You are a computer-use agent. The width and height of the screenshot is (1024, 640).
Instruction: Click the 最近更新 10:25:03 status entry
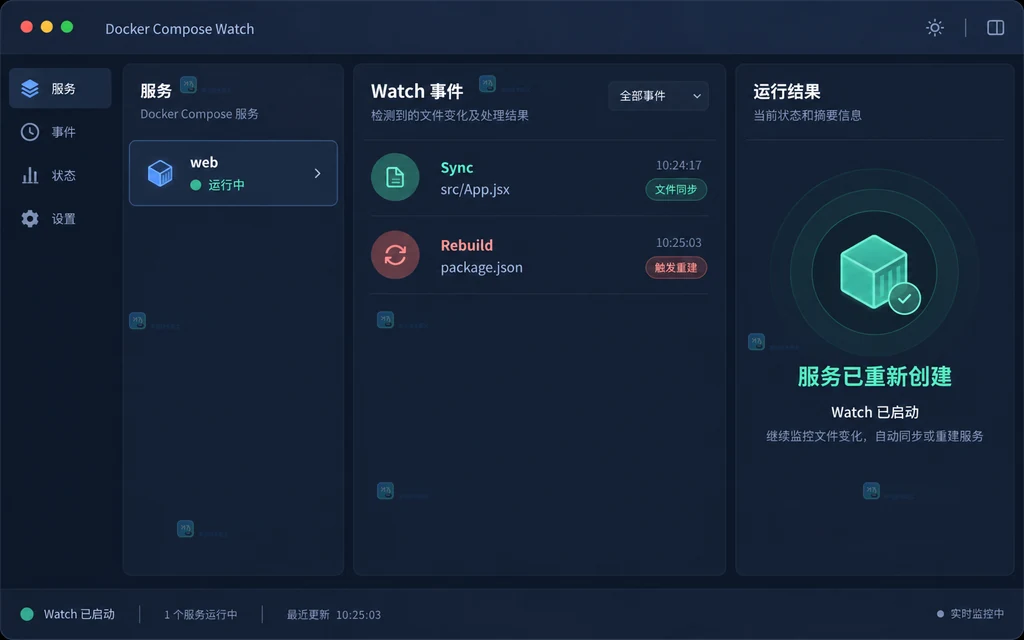coord(334,615)
